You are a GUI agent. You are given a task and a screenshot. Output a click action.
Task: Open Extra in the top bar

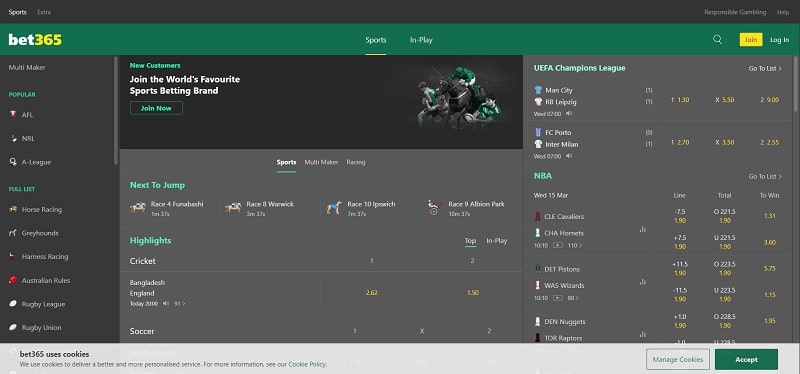point(44,12)
